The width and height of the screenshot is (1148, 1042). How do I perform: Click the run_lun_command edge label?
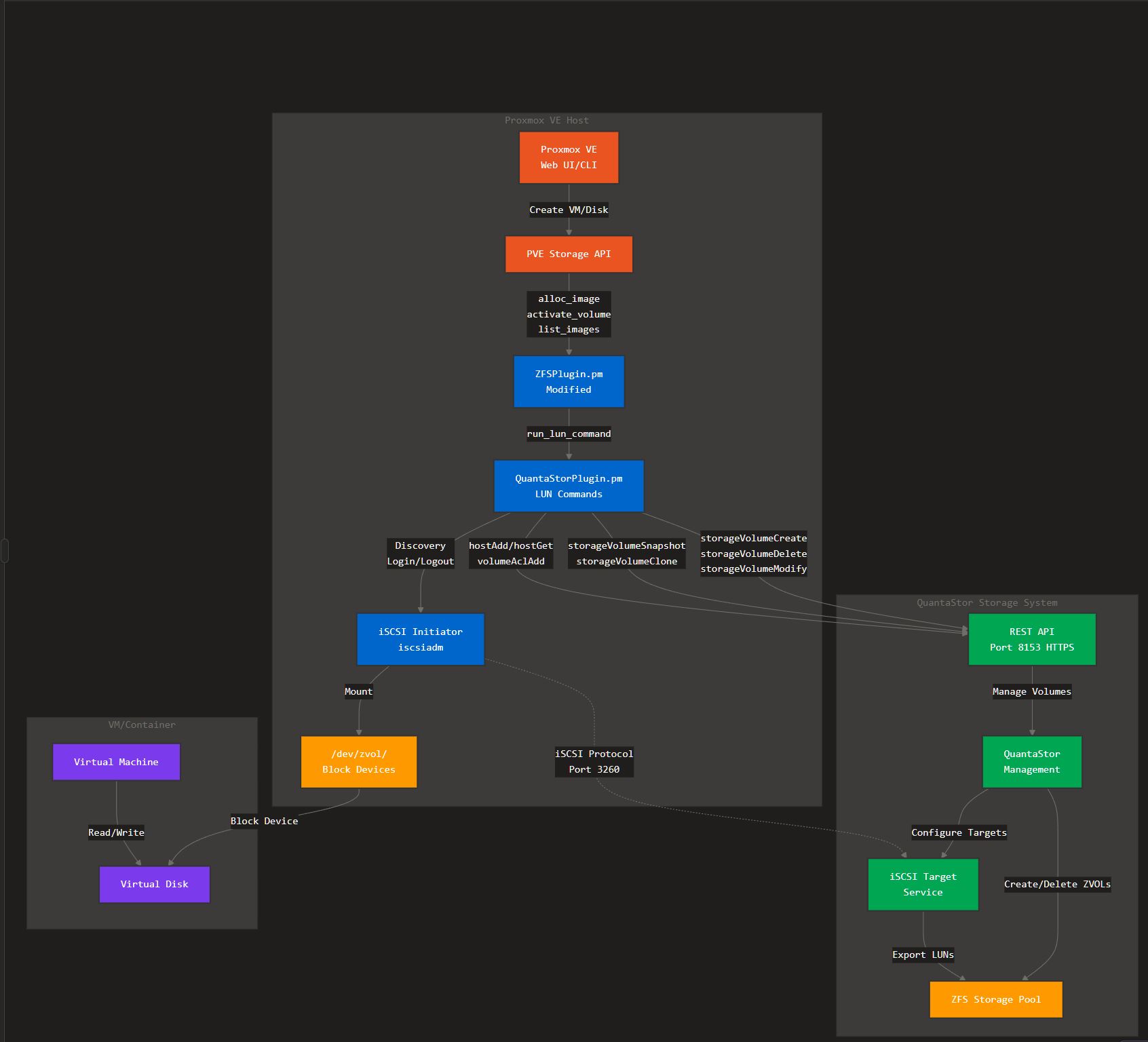click(569, 433)
